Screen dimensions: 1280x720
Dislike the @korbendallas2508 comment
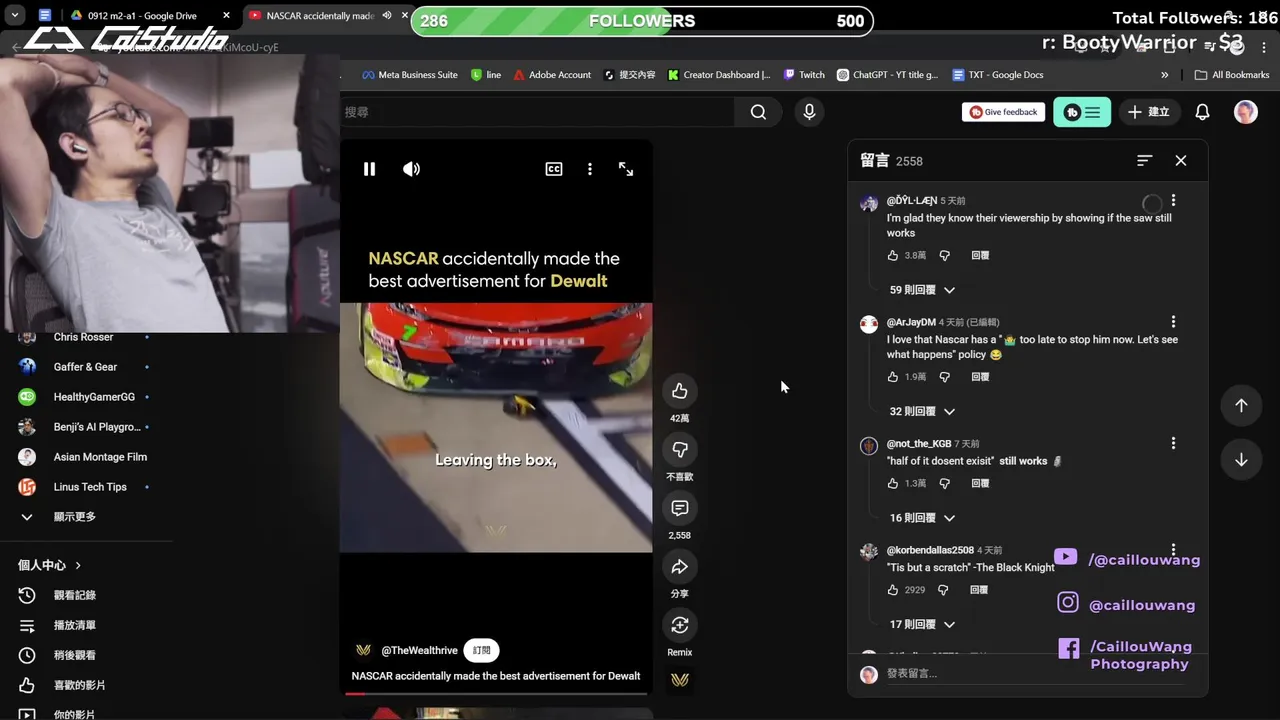click(944, 590)
